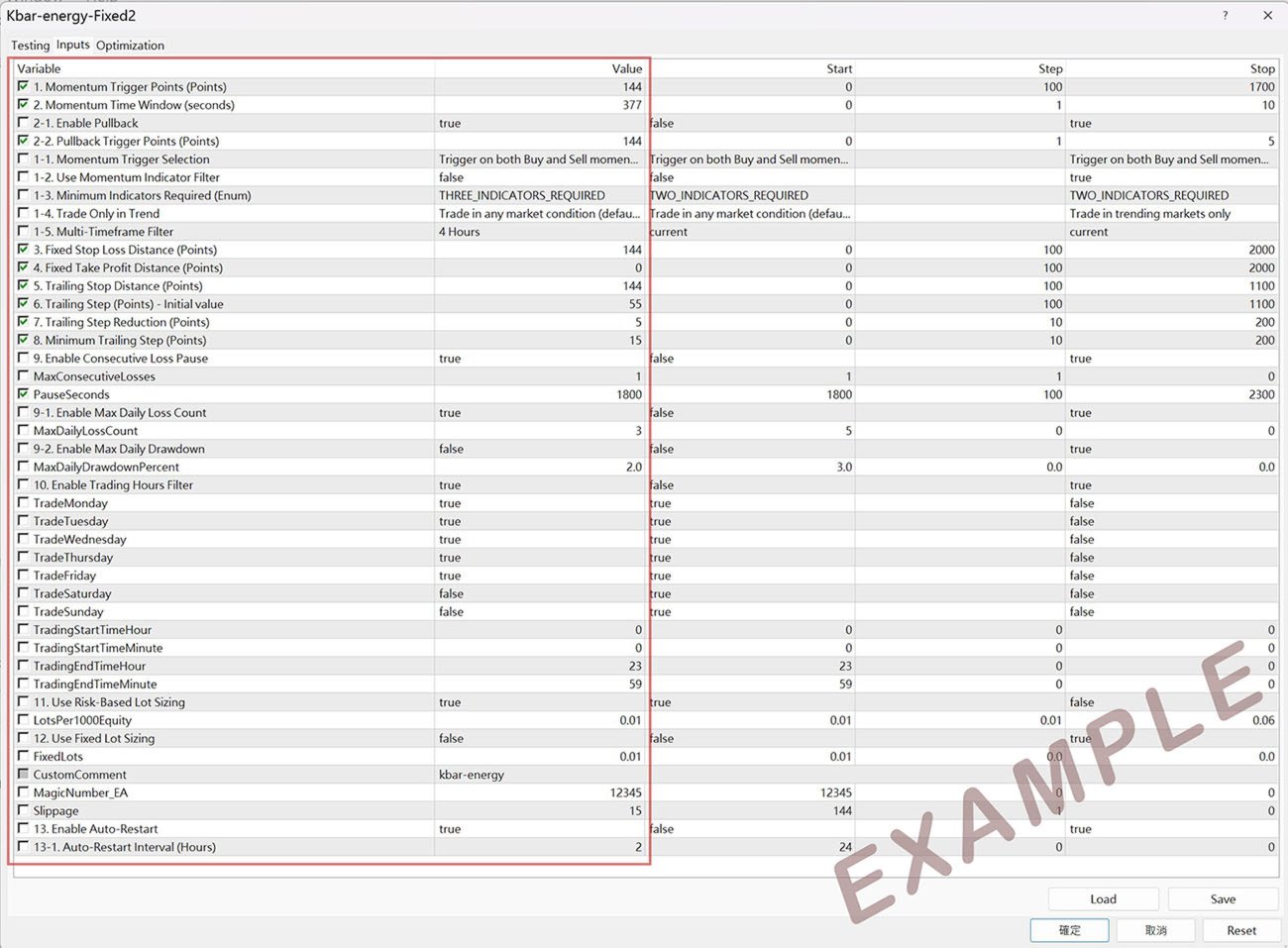Click the Save button
This screenshot has width=1288, height=948.
pos(1223,899)
